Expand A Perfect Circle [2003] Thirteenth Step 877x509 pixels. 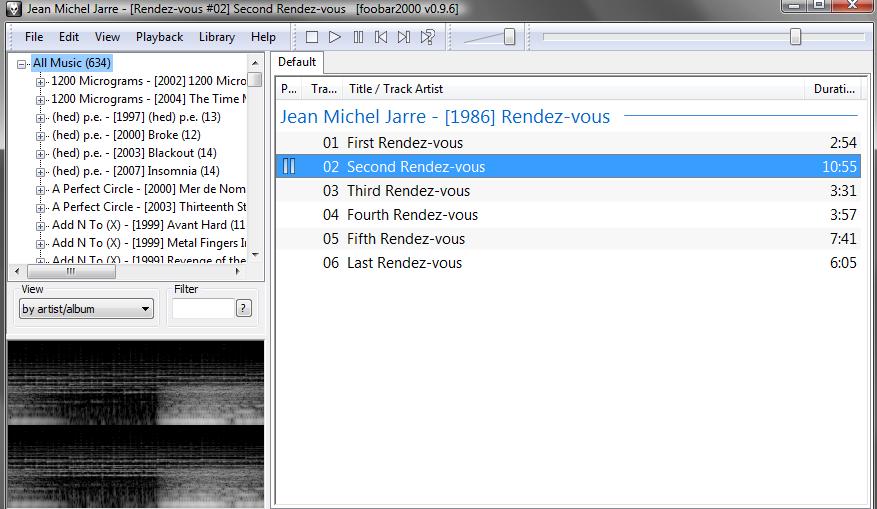[x=40, y=208]
